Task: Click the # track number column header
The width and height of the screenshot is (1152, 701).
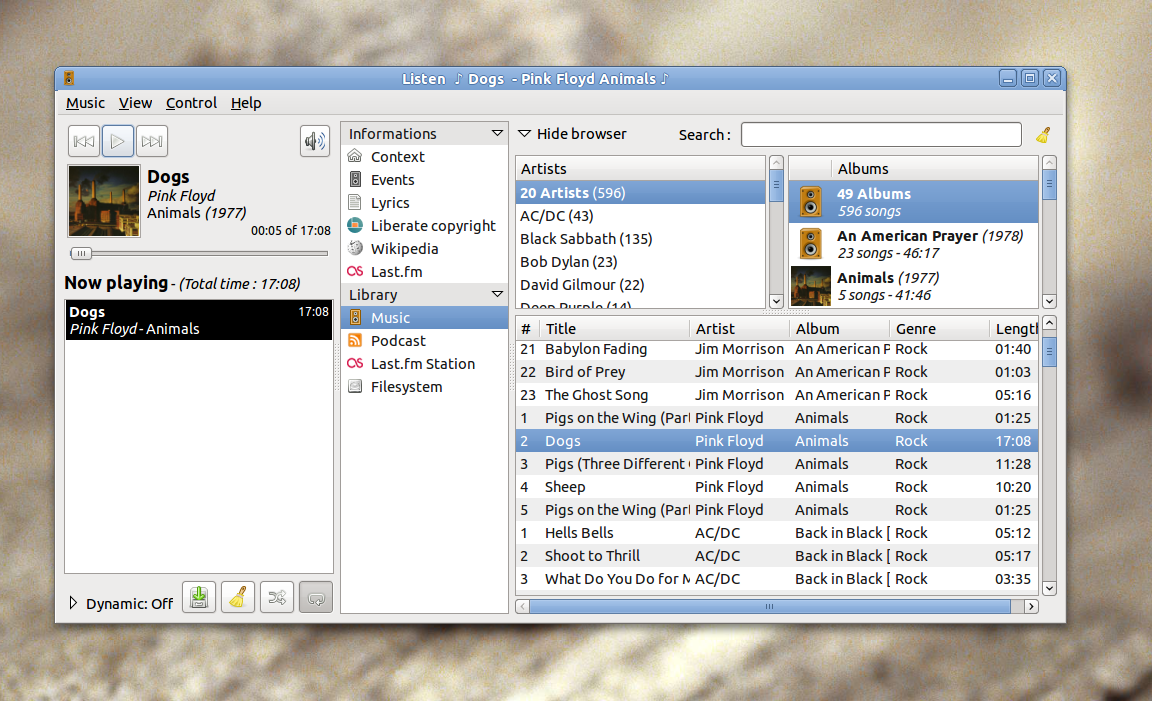Action: [x=528, y=328]
